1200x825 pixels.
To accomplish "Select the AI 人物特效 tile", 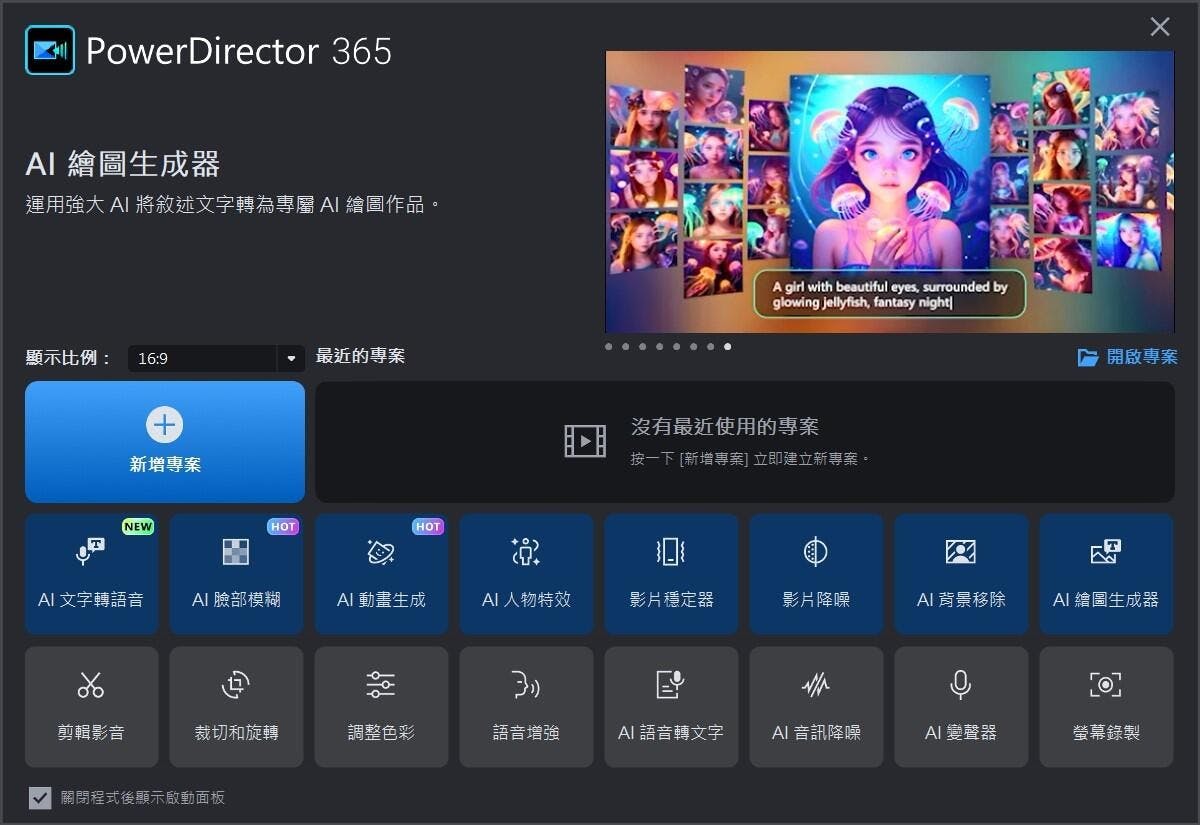I will click(526, 574).
